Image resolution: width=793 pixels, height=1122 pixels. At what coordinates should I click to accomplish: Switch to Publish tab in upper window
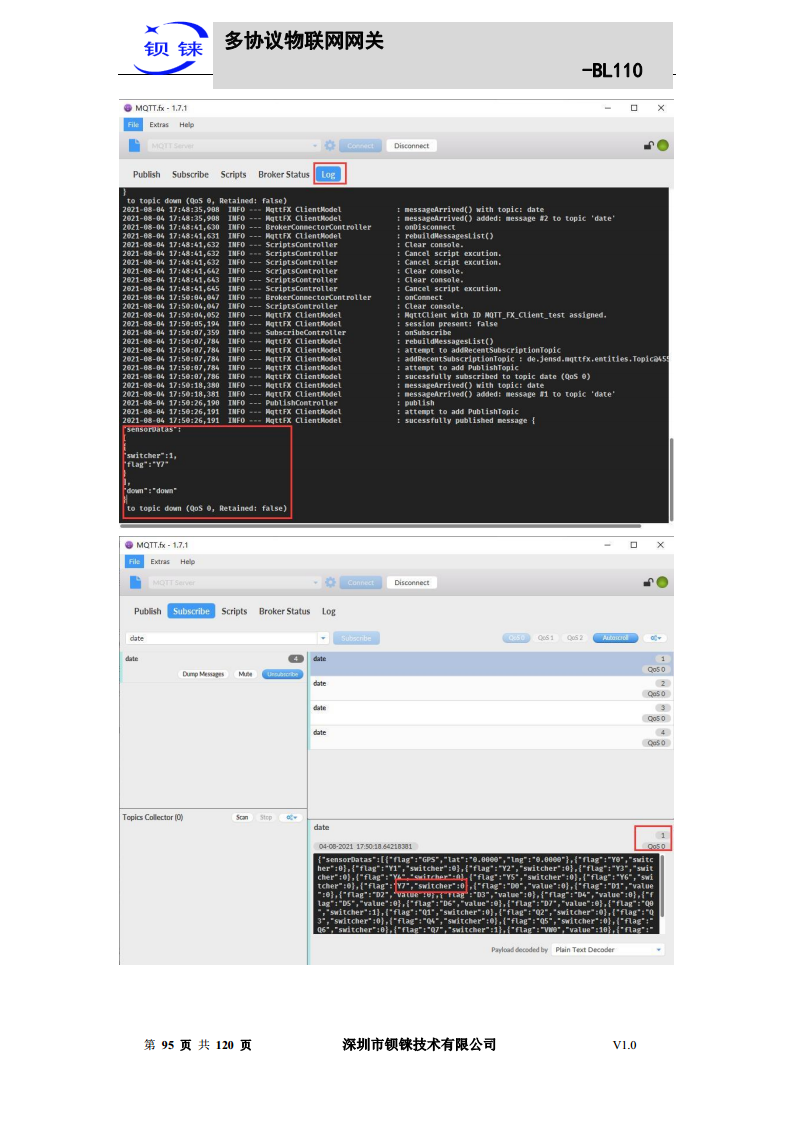[x=146, y=174]
